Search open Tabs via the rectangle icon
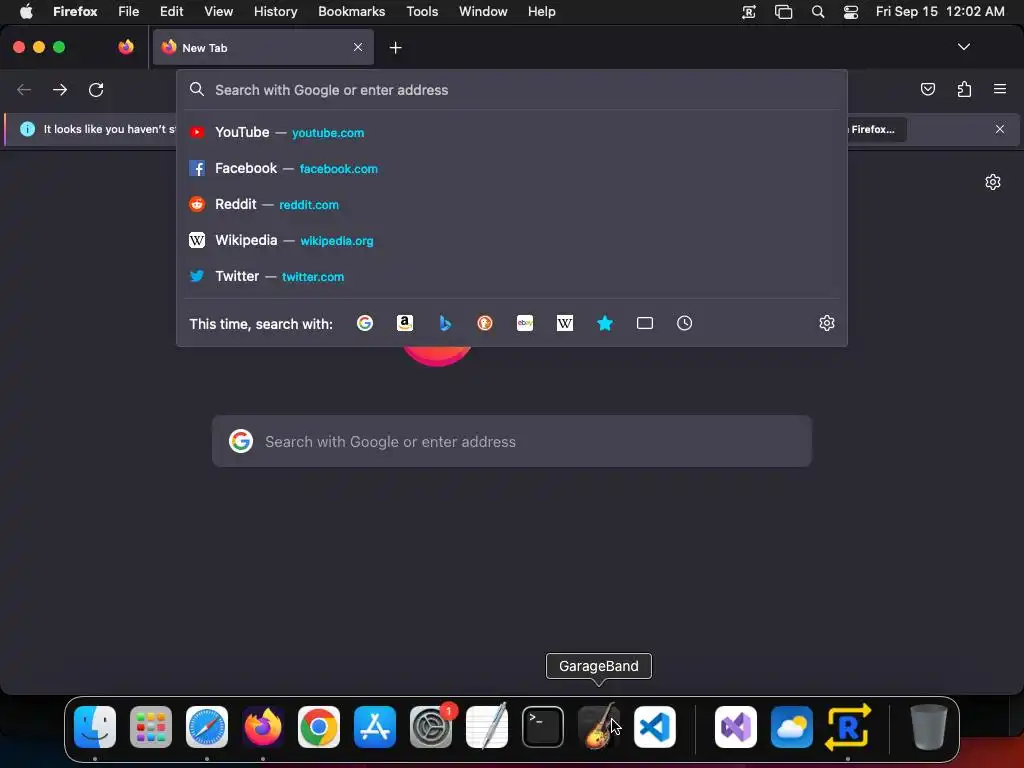 [645, 323]
